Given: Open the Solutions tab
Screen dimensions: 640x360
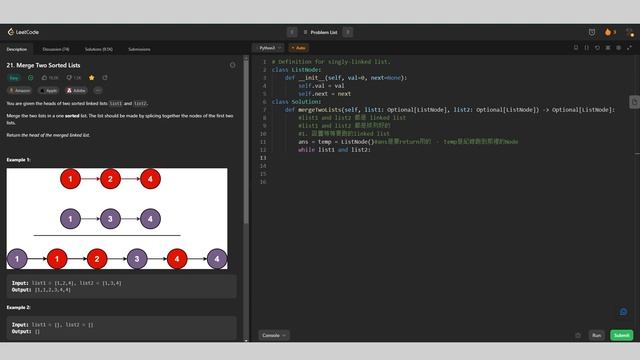Looking at the screenshot, I should tap(98, 49).
